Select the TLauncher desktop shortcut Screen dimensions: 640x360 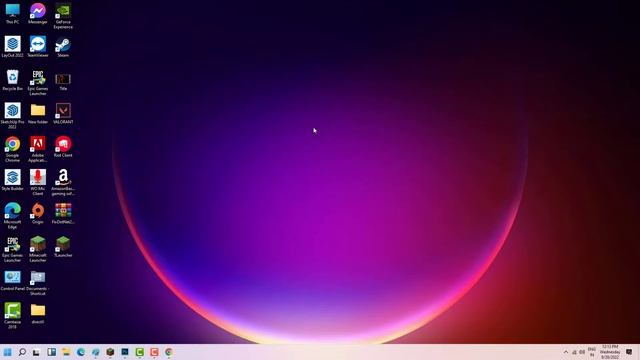[x=63, y=247]
